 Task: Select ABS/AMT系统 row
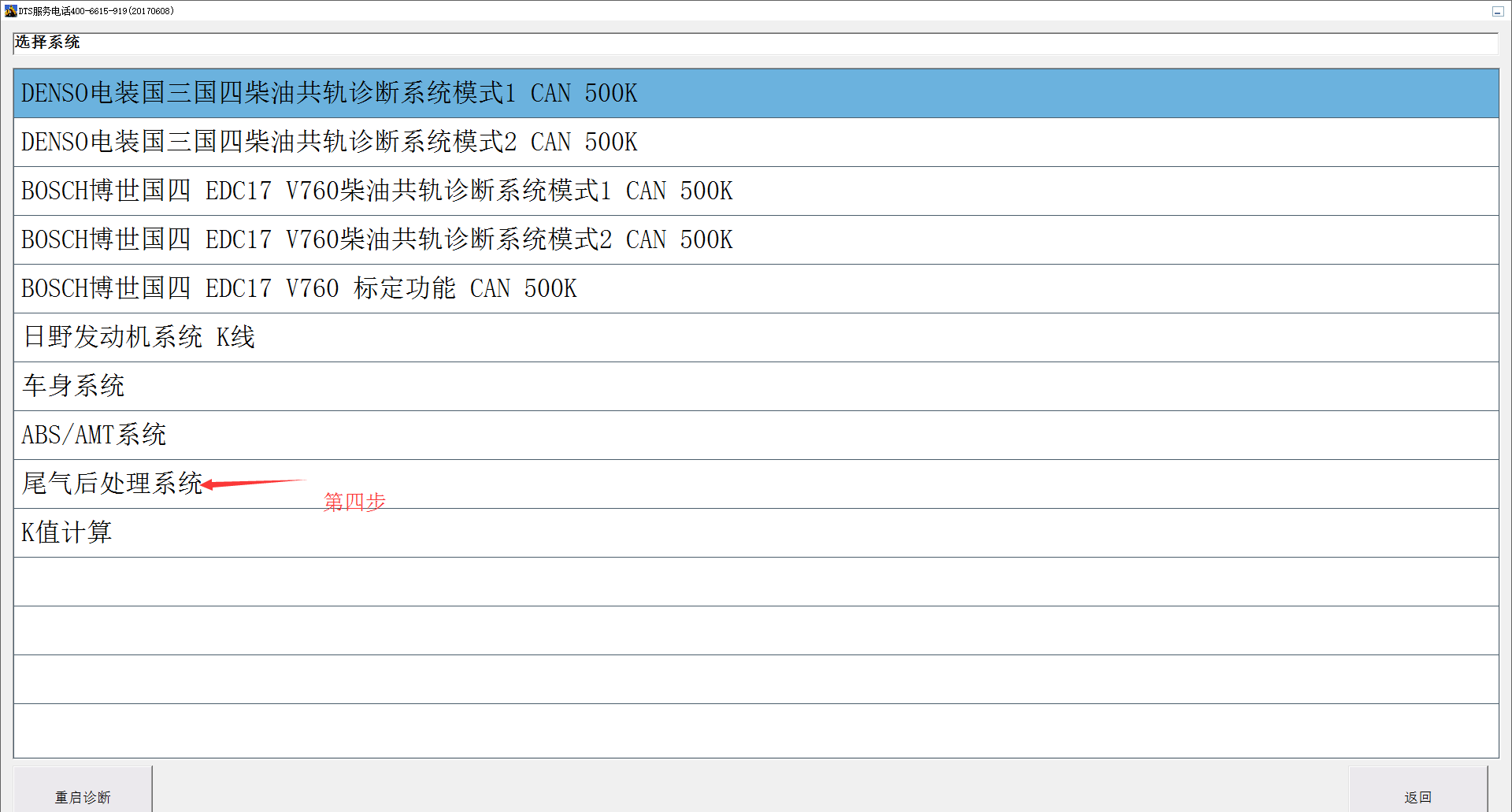756,435
